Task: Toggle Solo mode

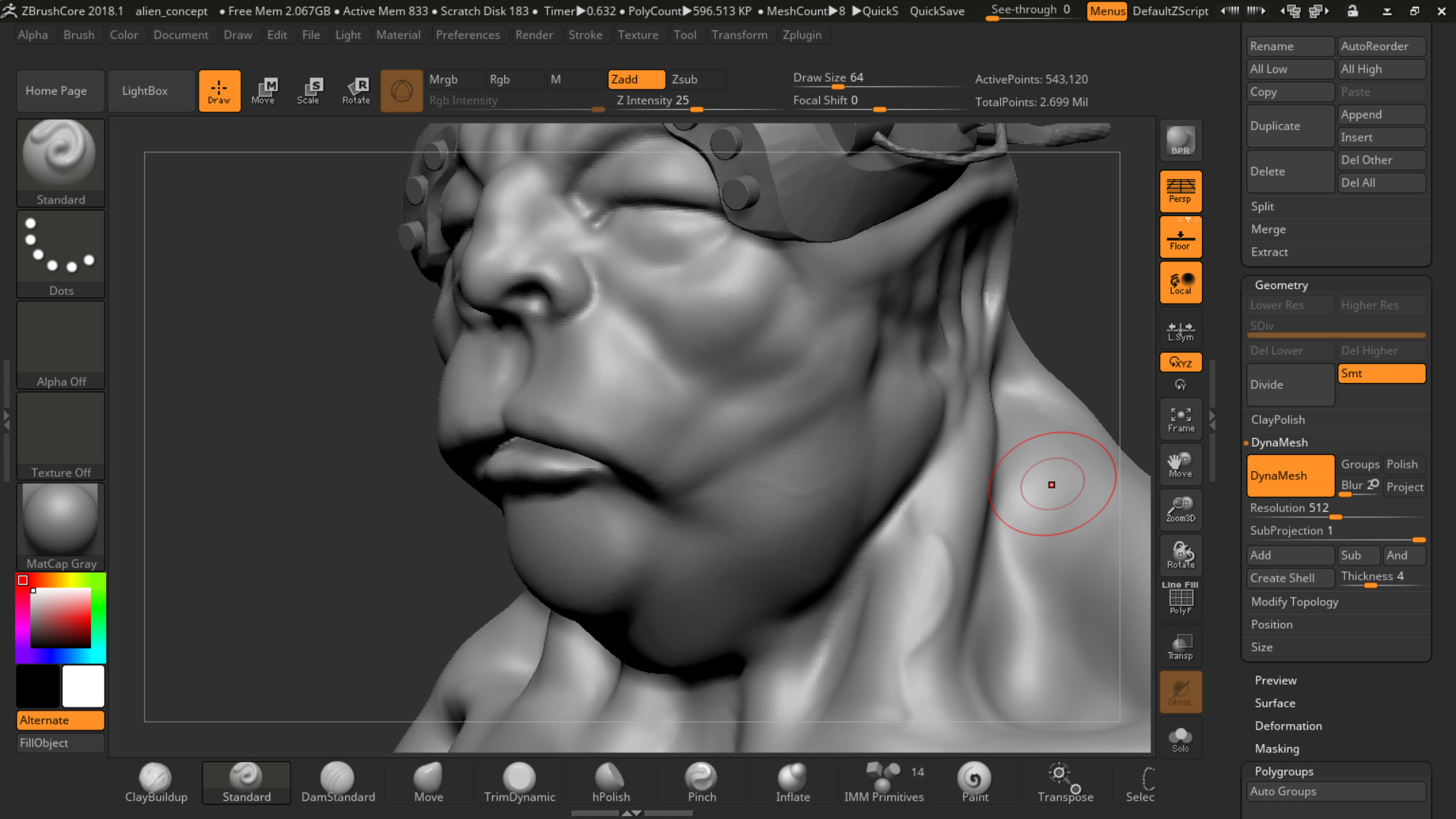Action: click(1181, 739)
